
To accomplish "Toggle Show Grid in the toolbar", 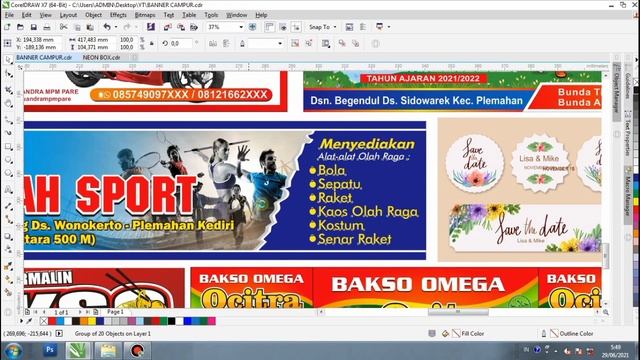I will (283, 27).
